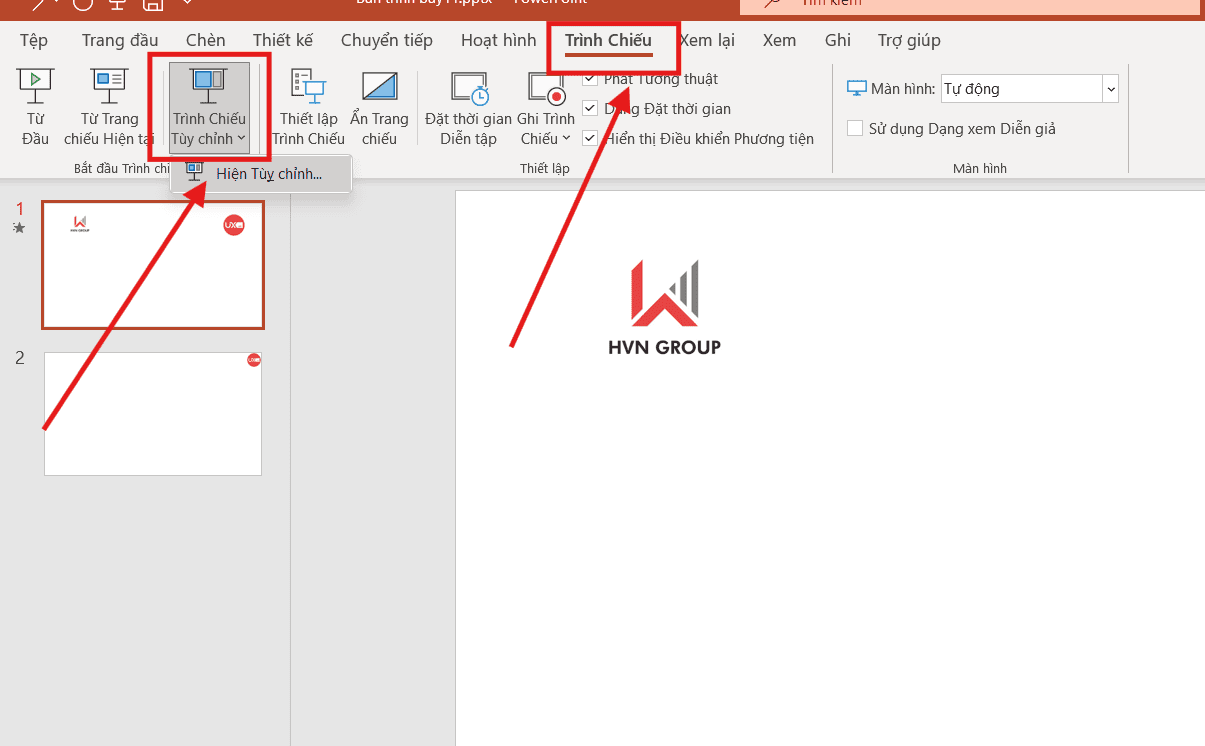Click the save icon in title bar
This screenshot has width=1205, height=746.
(154, 5)
